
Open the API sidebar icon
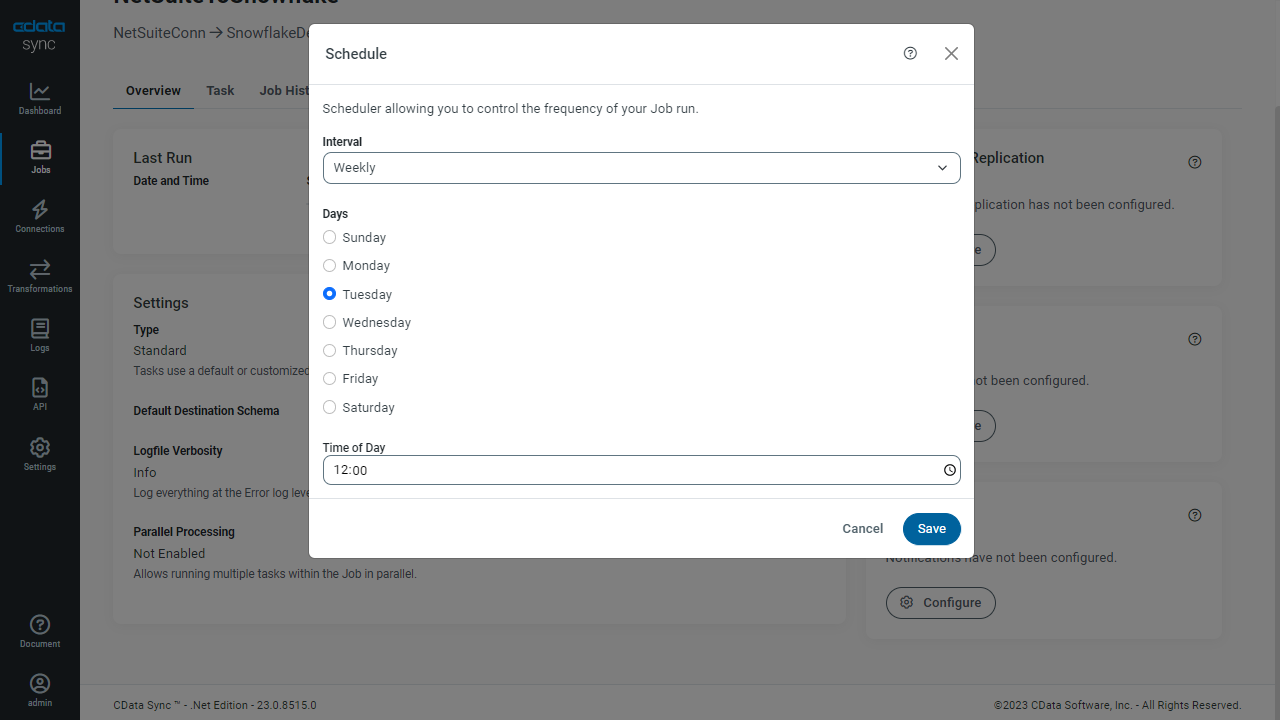tap(40, 394)
